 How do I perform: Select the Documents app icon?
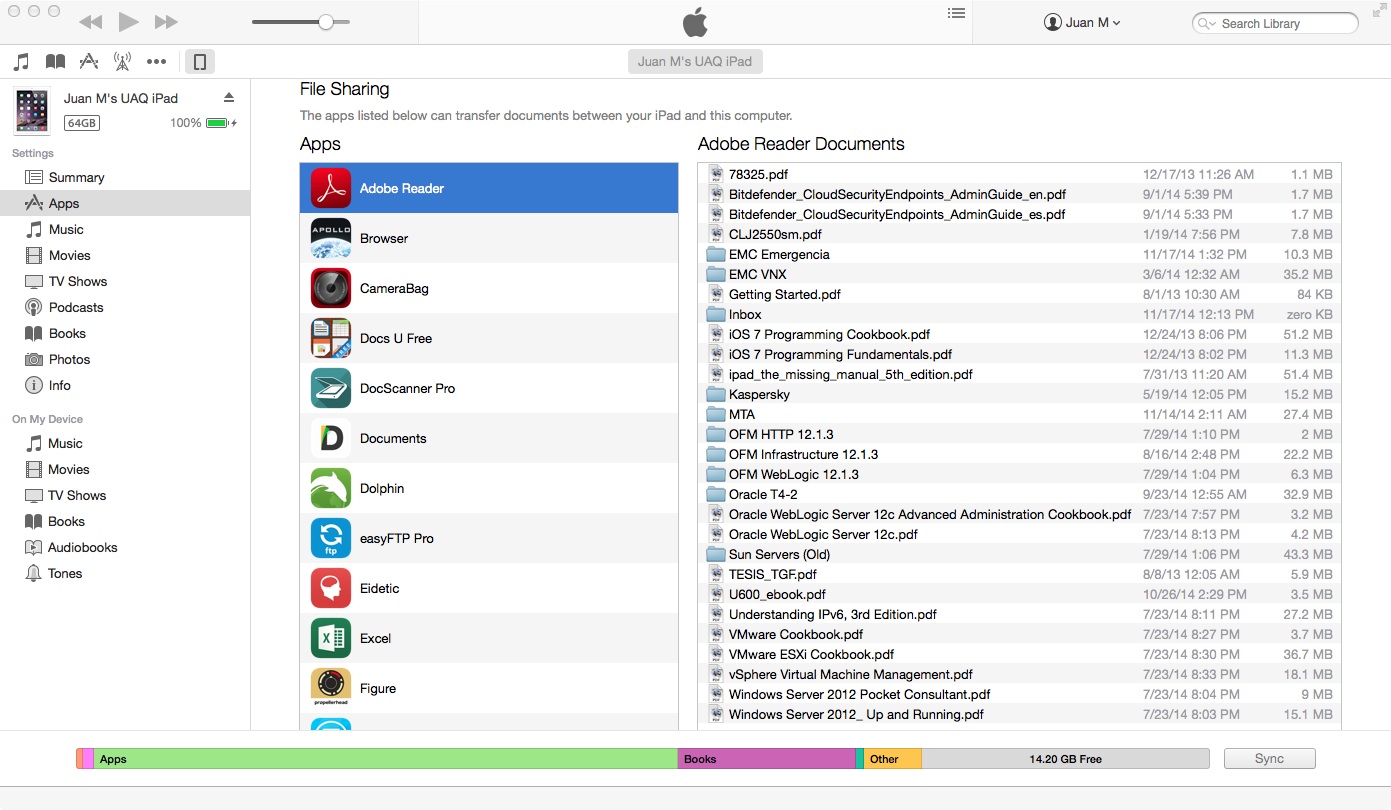[331, 438]
